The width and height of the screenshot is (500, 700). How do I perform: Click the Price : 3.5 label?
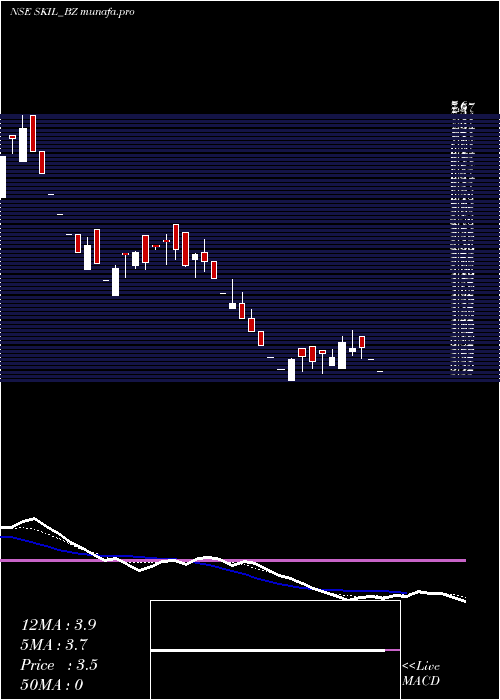click(x=58, y=665)
